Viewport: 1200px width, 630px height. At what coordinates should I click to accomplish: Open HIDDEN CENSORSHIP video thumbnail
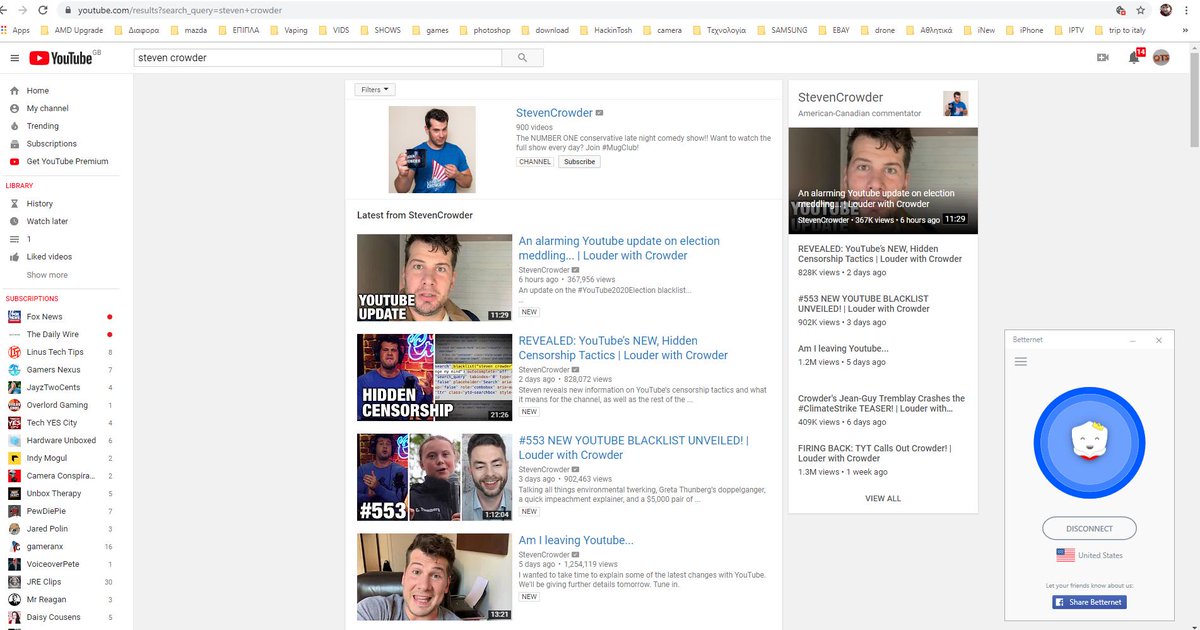click(434, 378)
